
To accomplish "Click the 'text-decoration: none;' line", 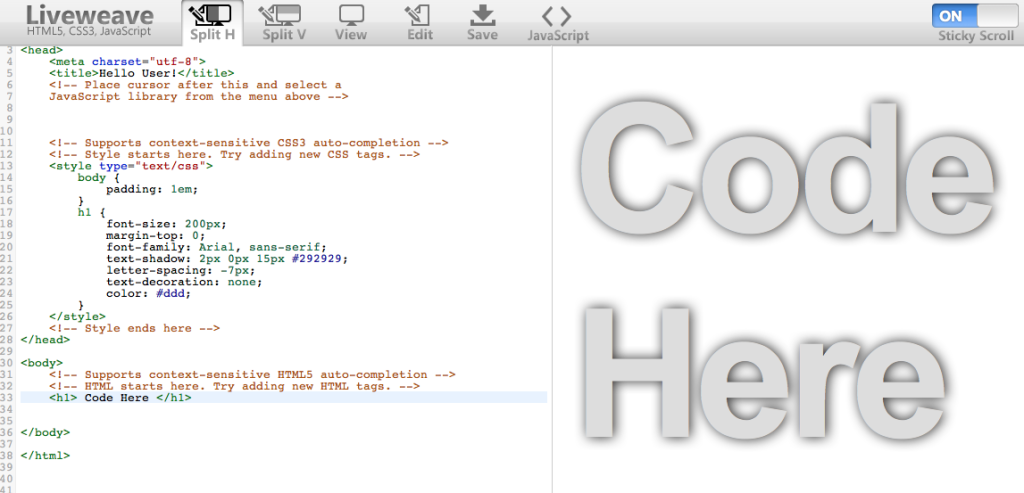I will pos(184,282).
